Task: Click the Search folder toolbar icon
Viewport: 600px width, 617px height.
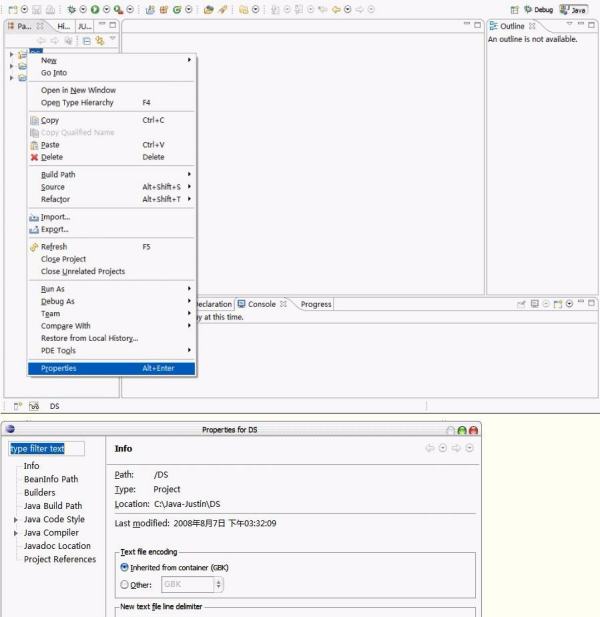Action: (x=244, y=9)
